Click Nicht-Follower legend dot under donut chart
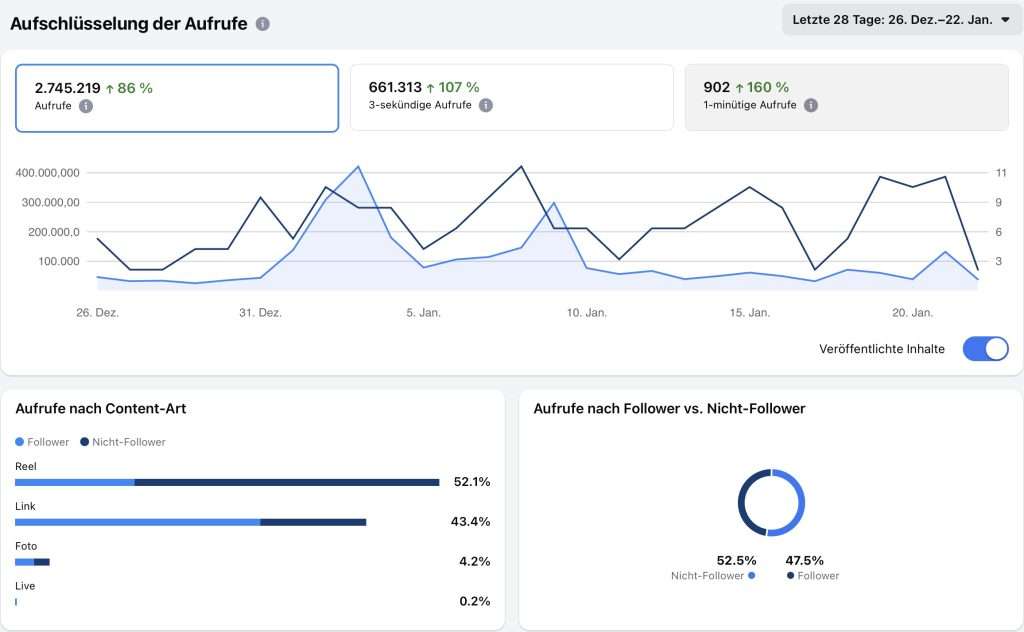Screen dimensions: 1024x632 (751, 576)
